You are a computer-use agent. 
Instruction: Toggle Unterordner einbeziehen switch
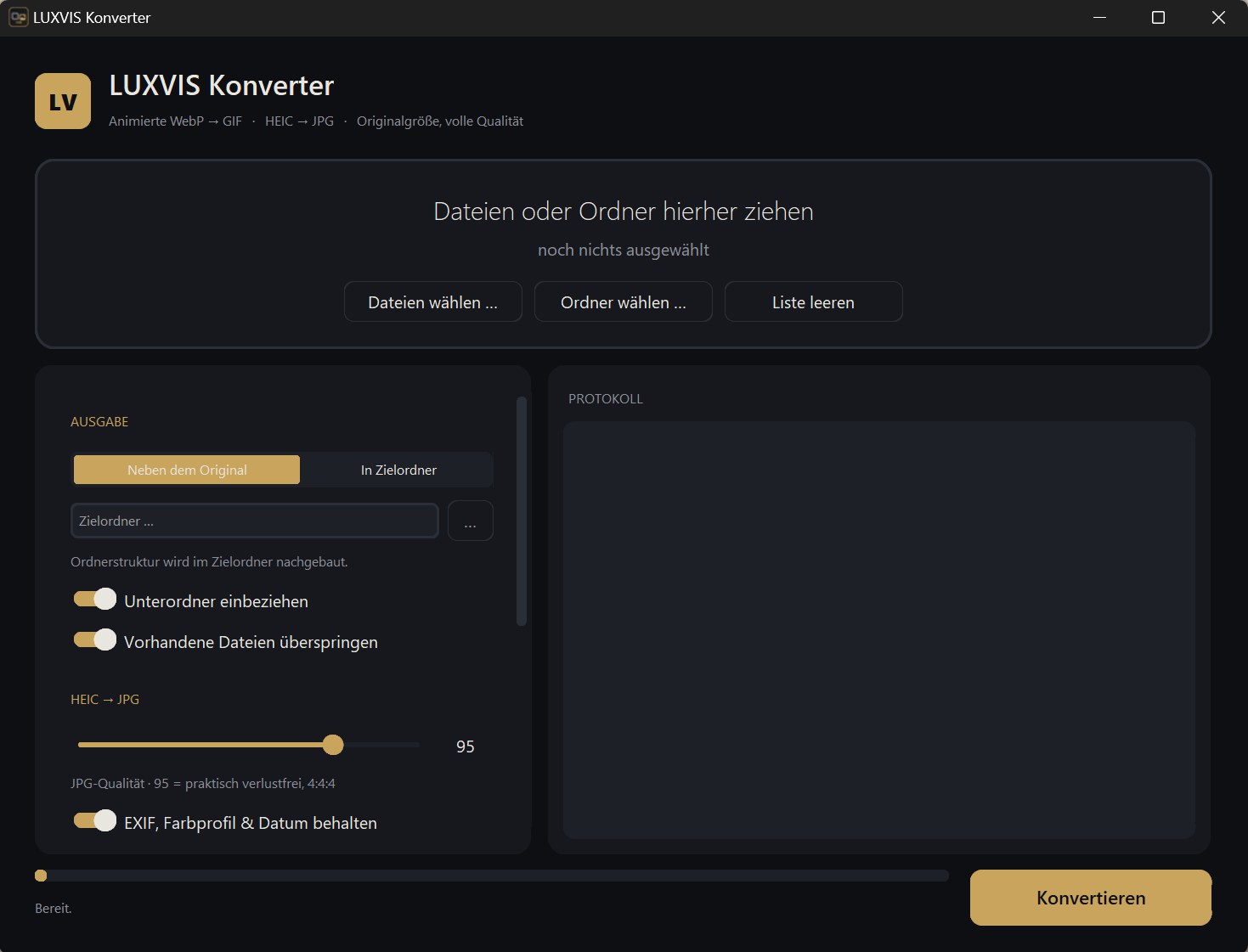tap(95, 600)
